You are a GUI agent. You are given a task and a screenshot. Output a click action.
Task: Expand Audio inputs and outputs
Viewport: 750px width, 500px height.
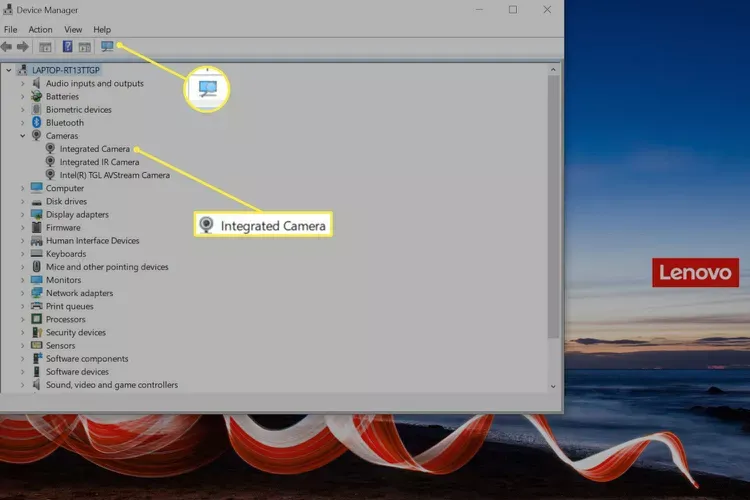point(22,84)
